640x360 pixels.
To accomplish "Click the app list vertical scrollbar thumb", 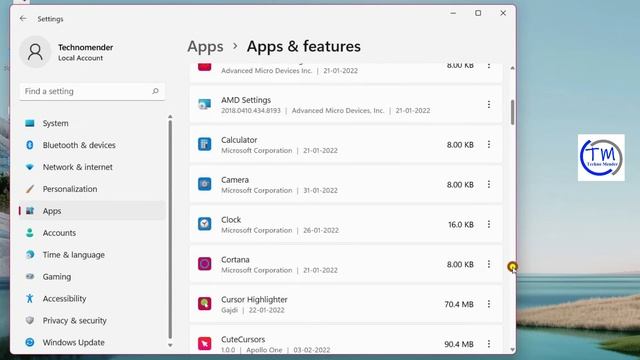I will click(x=512, y=112).
